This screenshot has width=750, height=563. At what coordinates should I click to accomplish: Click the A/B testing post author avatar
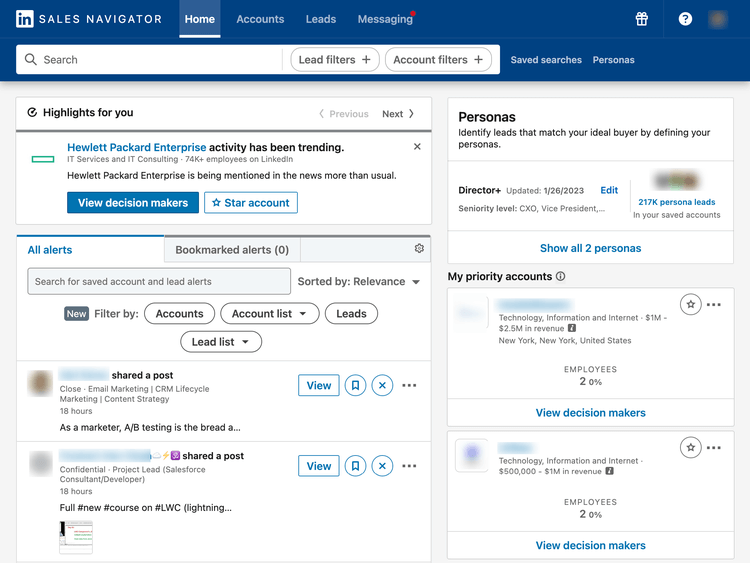point(40,383)
